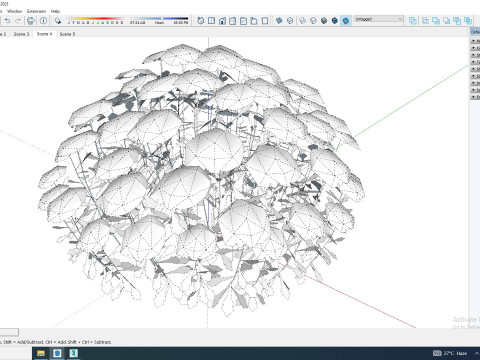Click the green S app taskbar icon

pyautogui.click(x=74, y=353)
